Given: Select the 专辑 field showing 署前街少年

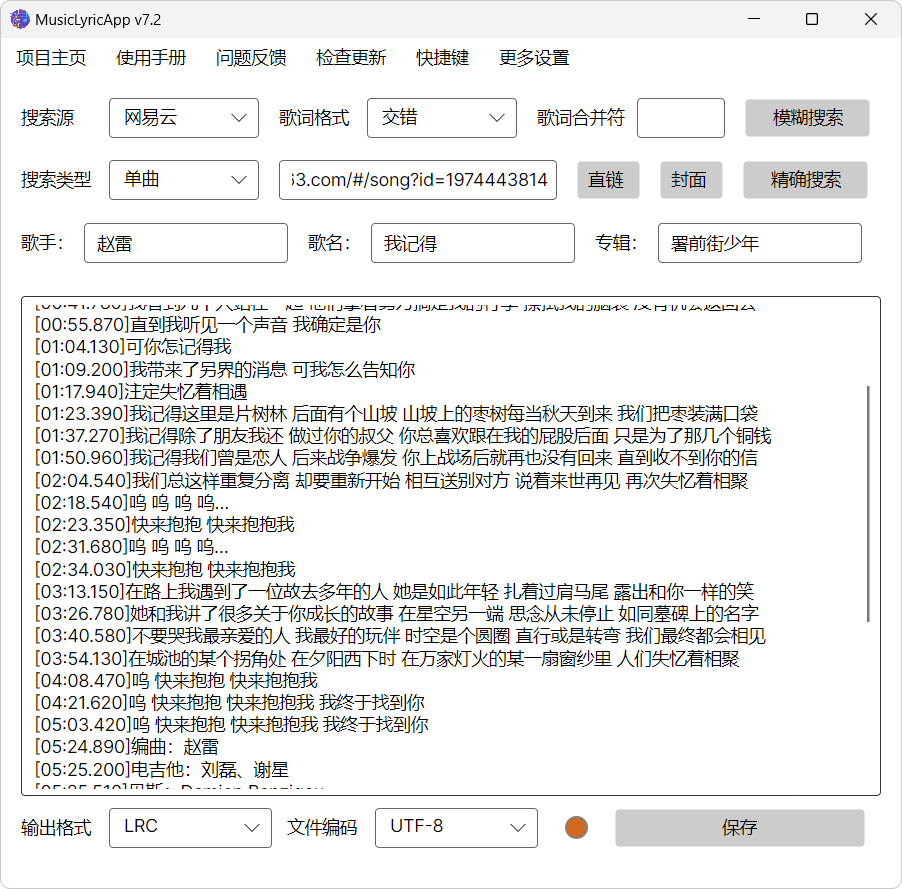Looking at the screenshot, I should (x=759, y=243).
